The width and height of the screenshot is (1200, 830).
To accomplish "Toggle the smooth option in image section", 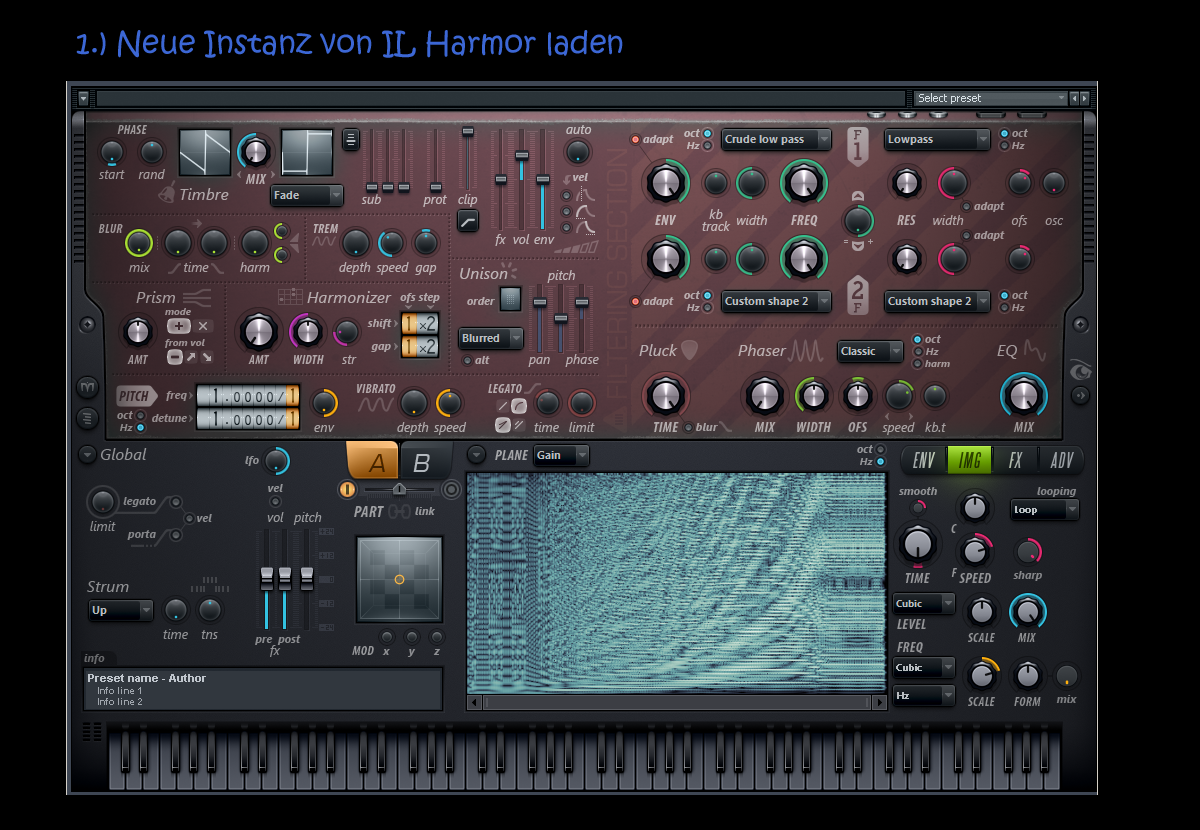I will pos(917,506).
